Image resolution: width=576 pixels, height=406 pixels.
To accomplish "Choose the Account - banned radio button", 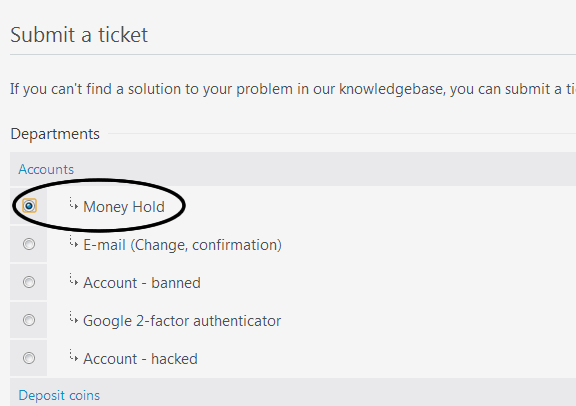I will pos(29,282).
